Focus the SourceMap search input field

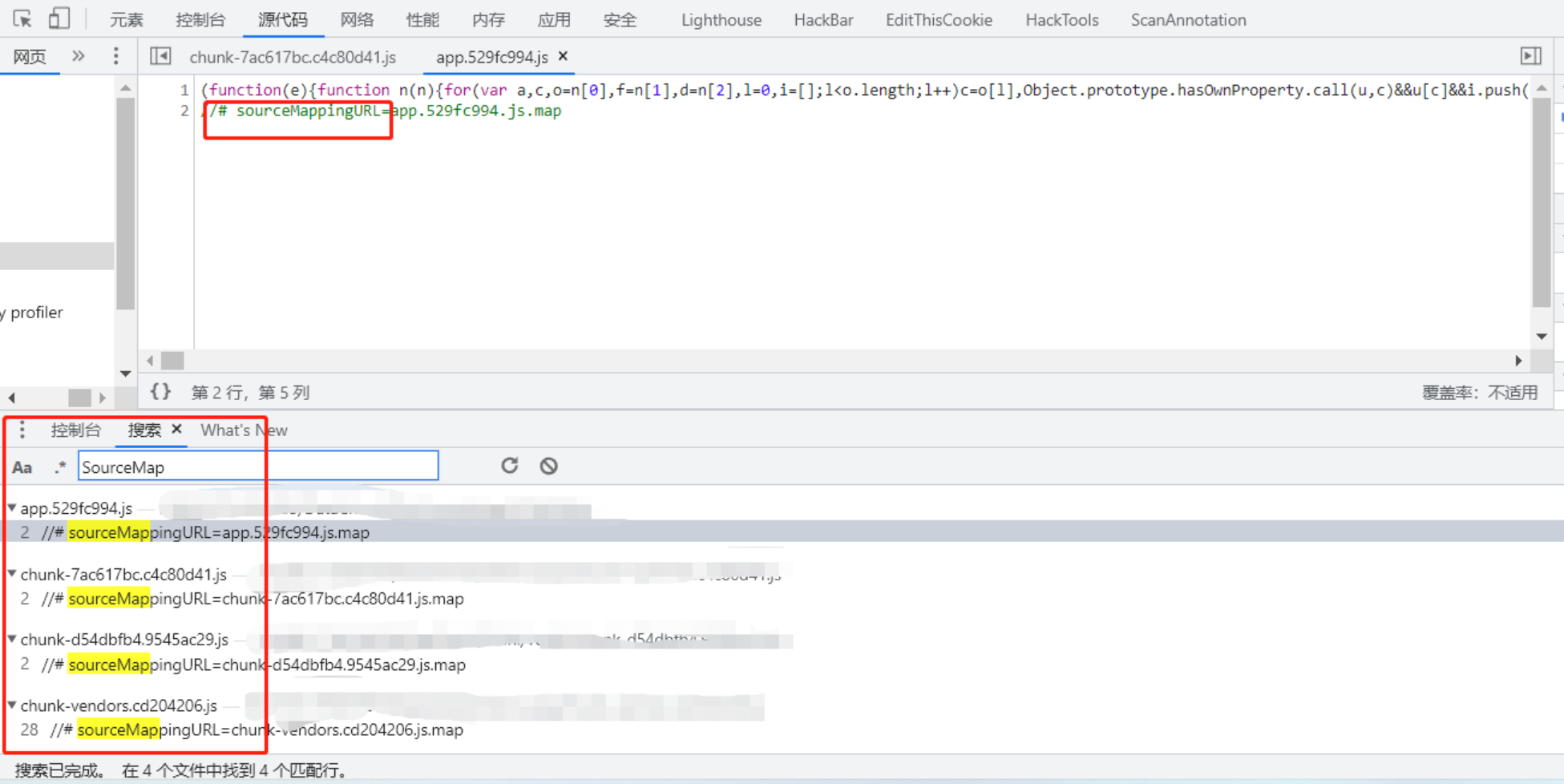point(258,467)
